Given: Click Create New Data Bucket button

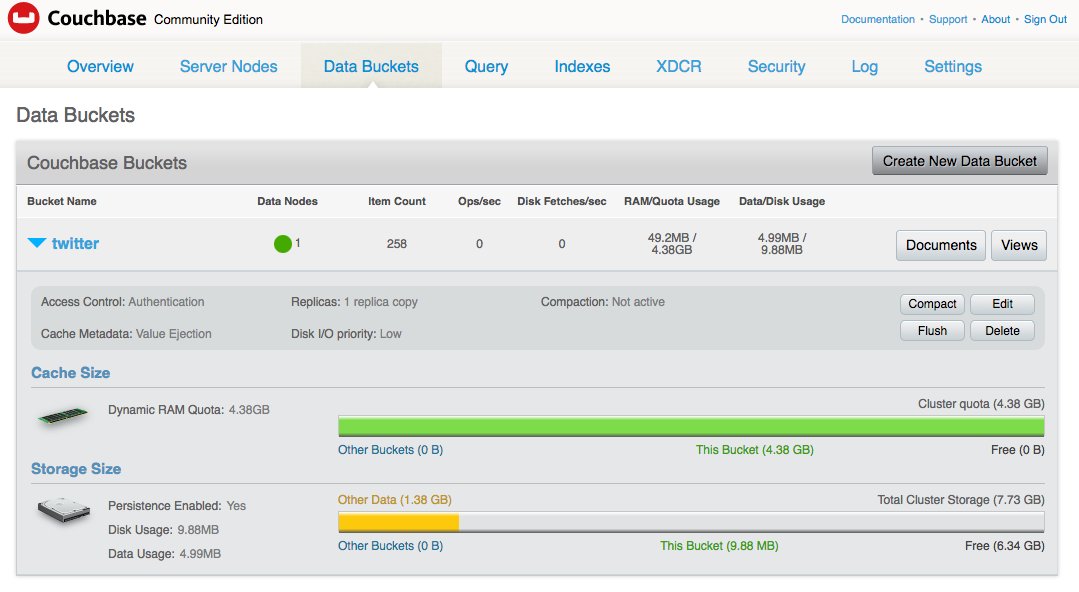Looking at the screenshot, I should (960, 160).
